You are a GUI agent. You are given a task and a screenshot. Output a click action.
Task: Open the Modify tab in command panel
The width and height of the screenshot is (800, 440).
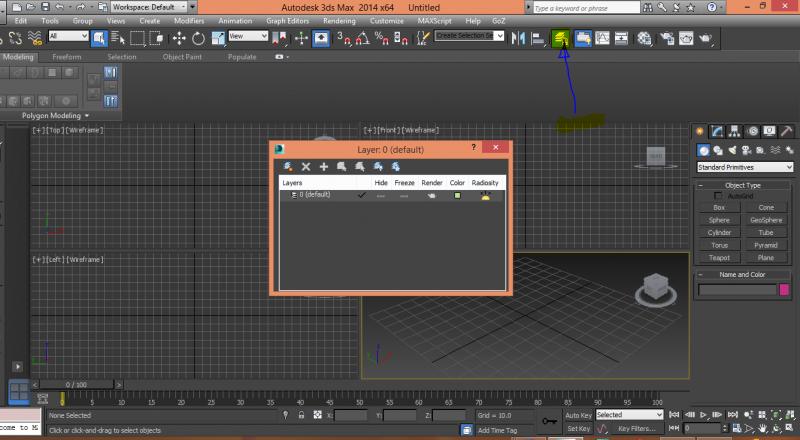tap(717, 131)
